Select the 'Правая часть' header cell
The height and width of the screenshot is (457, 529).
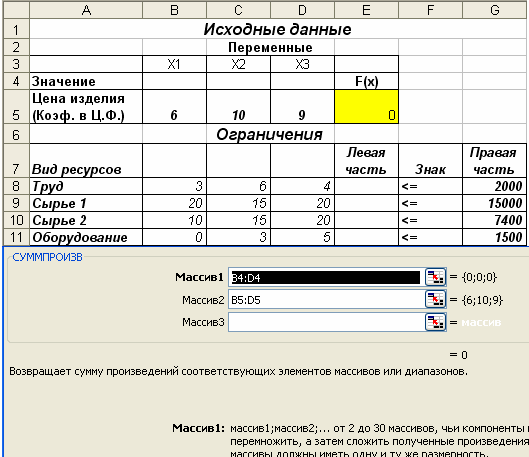click(x=495, y=161)
